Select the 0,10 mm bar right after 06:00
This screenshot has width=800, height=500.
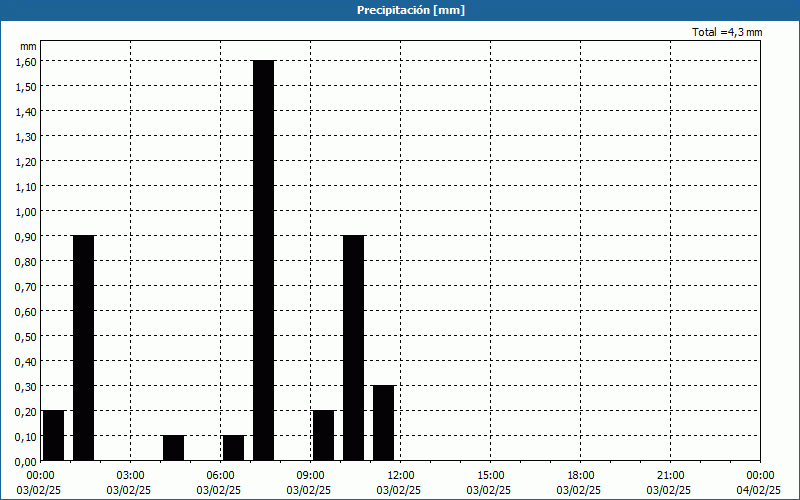pyautogui.click(x=233, y=448)
